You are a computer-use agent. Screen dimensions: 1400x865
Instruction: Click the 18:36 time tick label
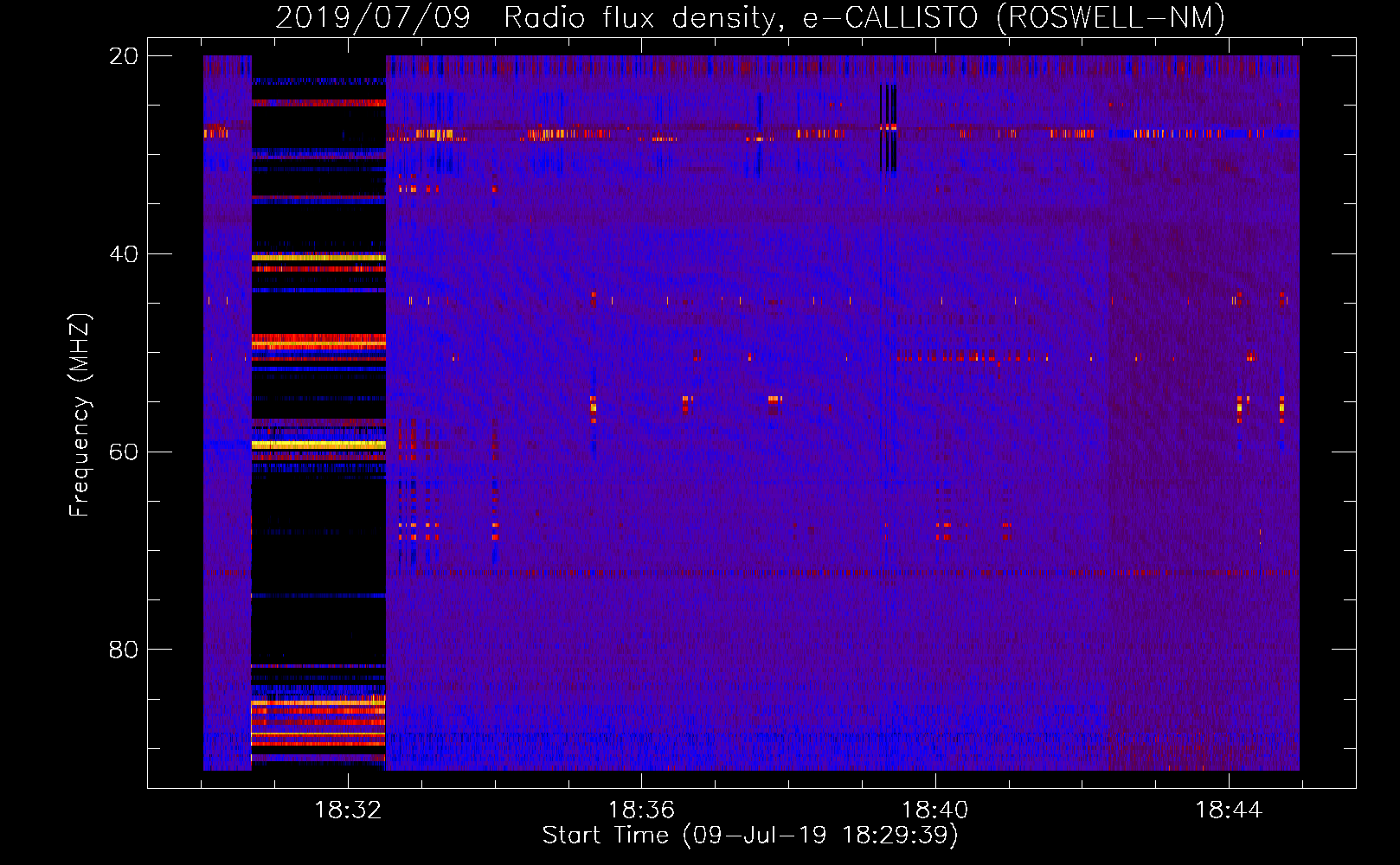coord(641,811)
